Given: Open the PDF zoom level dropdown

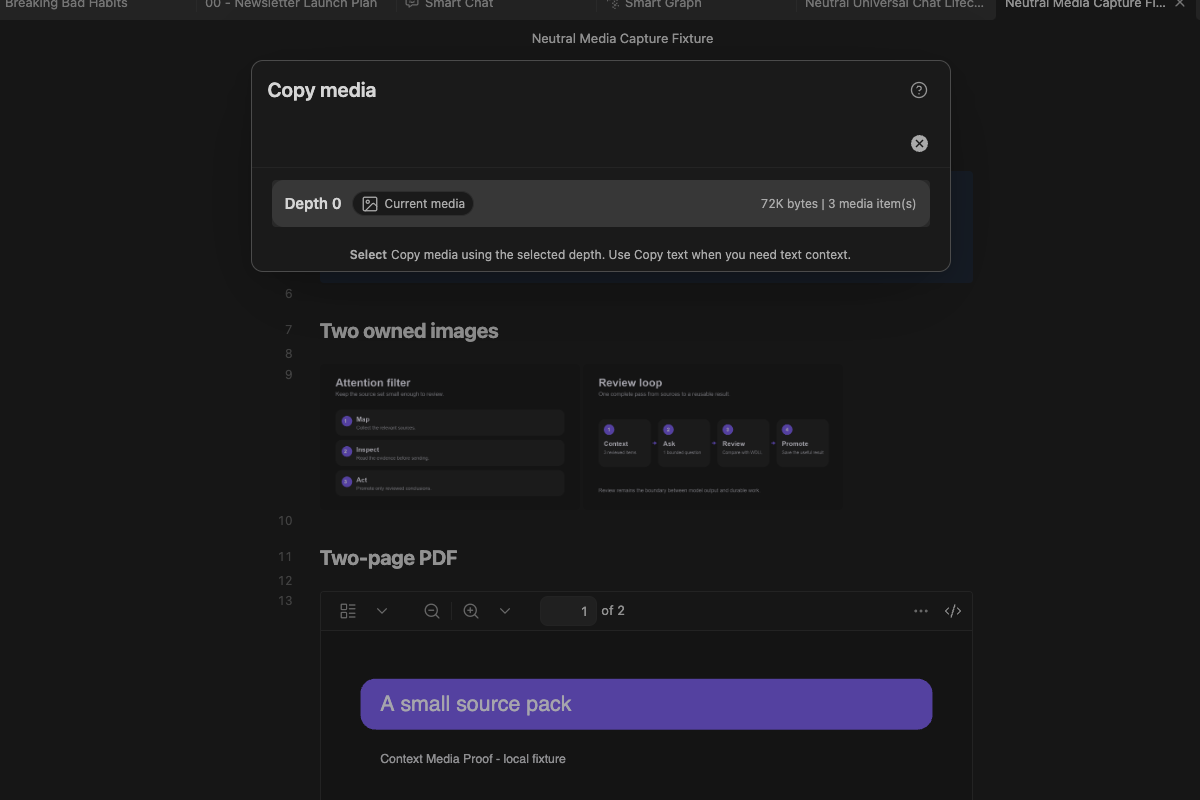Looking at the screenshot, I should [x=505, y=611].
